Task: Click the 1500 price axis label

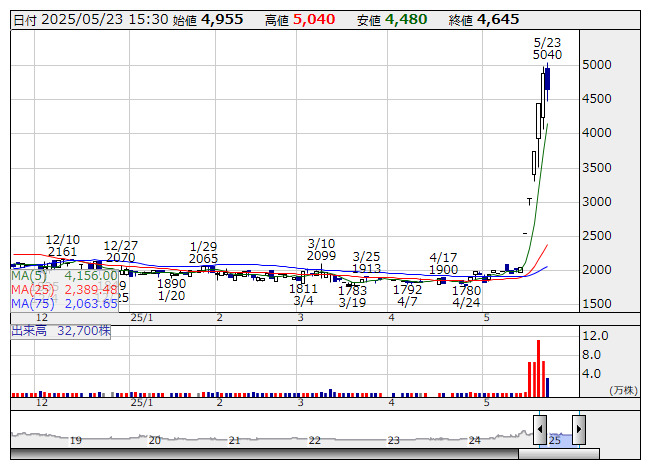Action: point(597,304)
